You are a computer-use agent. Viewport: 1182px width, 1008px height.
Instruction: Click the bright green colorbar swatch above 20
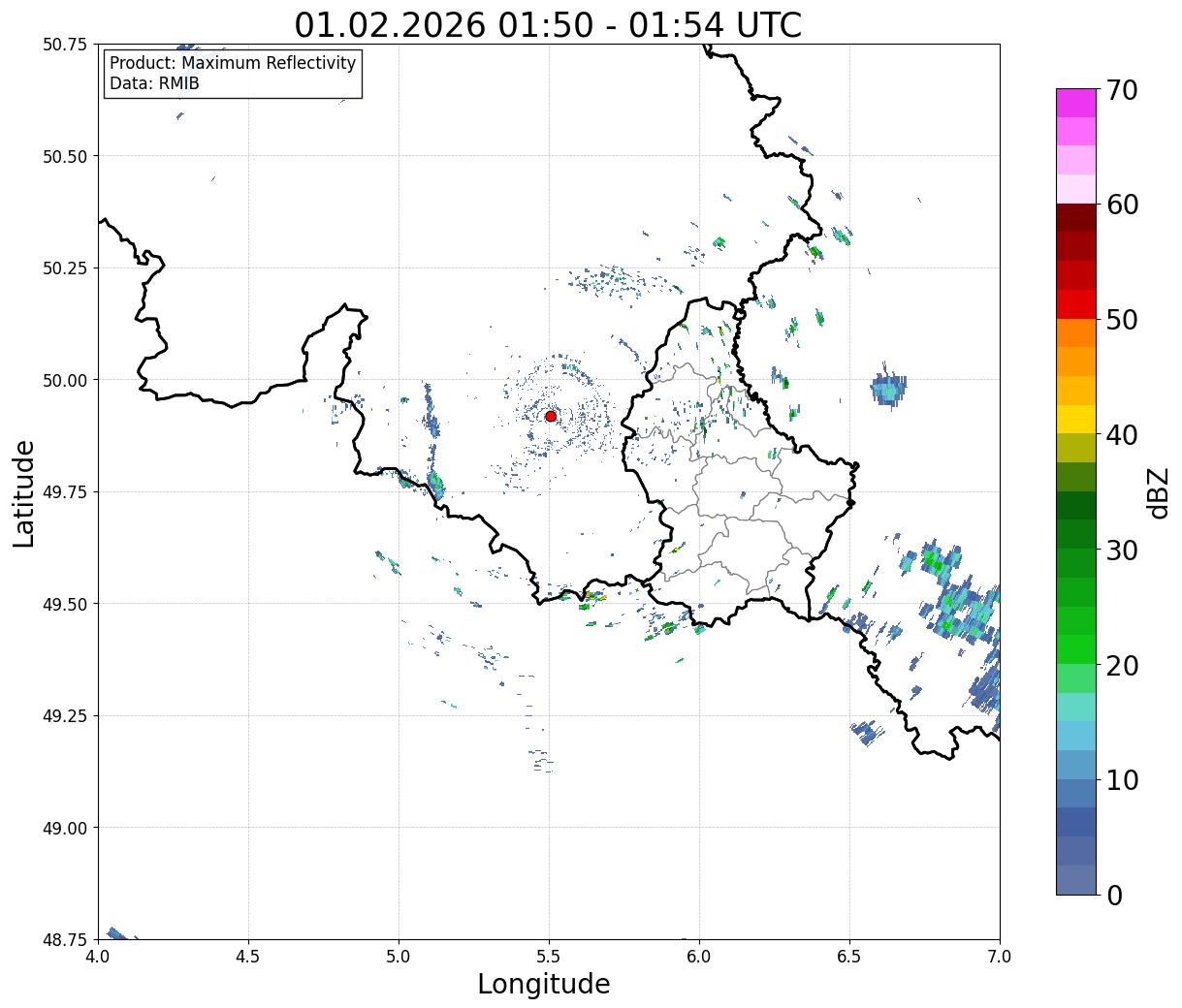[1076, 649]
